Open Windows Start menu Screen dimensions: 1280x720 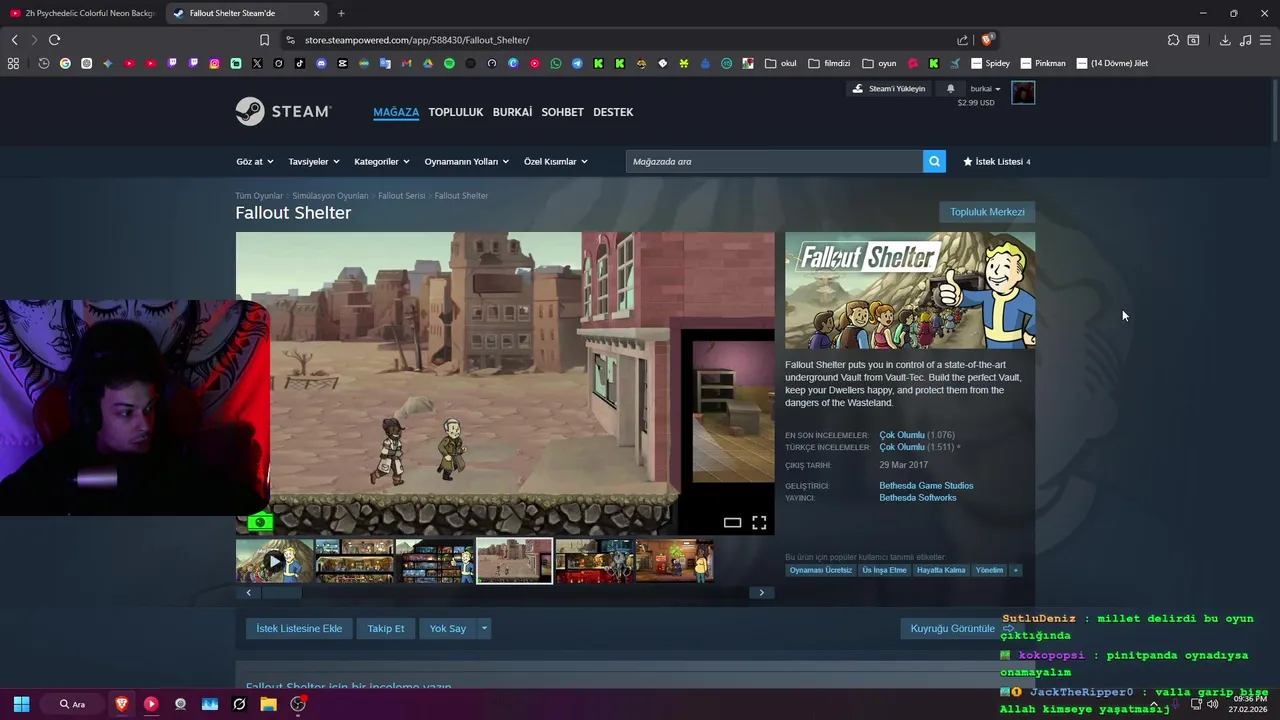coord(21,704)
